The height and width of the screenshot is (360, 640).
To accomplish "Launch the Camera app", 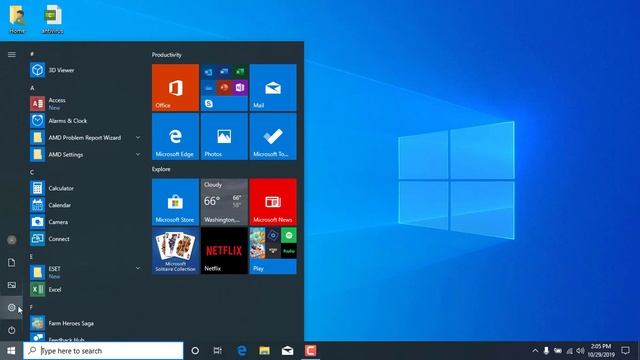I will (x=86, y=222).
